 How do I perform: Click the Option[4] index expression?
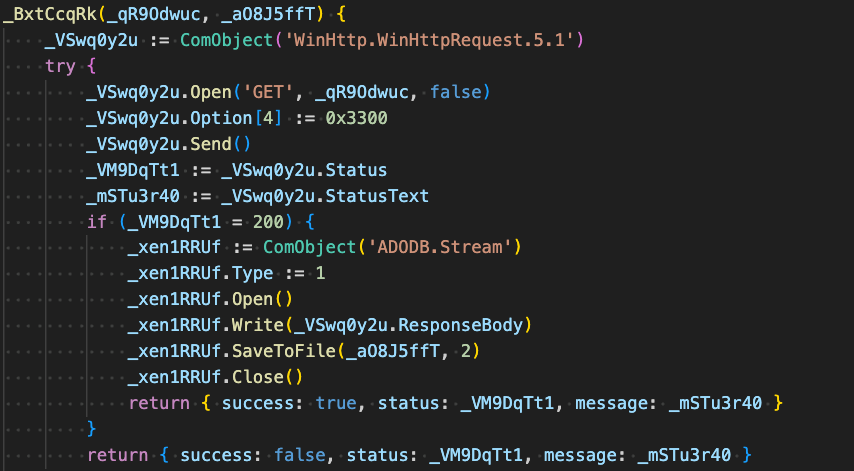coord(236,119)
